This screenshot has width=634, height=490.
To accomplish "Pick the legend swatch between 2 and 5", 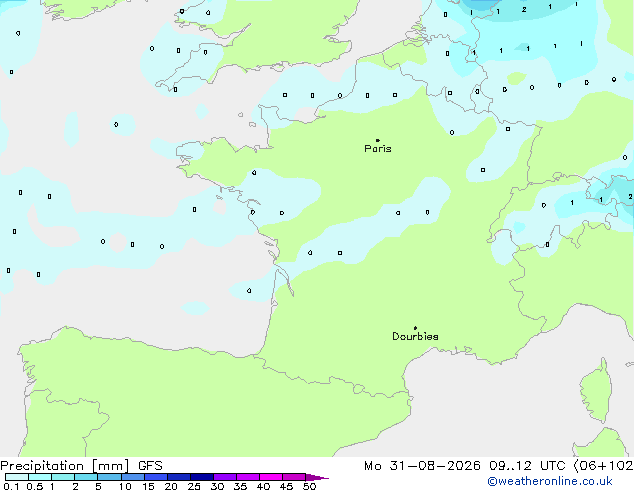I will [86, 477].
